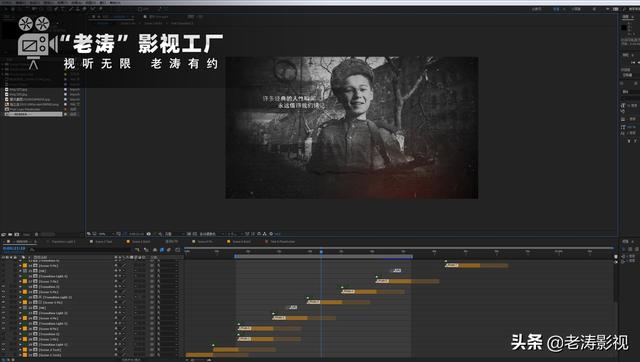
Task: Toggle the highlighted Frame Blending timeline switch
Action: (x=162, y=250)
